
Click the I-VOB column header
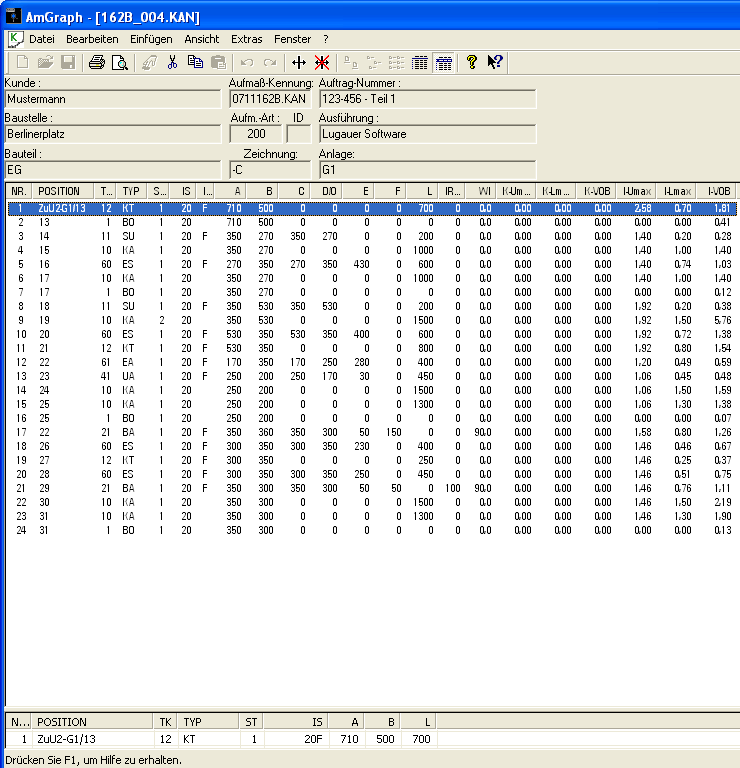coord(717,191)
